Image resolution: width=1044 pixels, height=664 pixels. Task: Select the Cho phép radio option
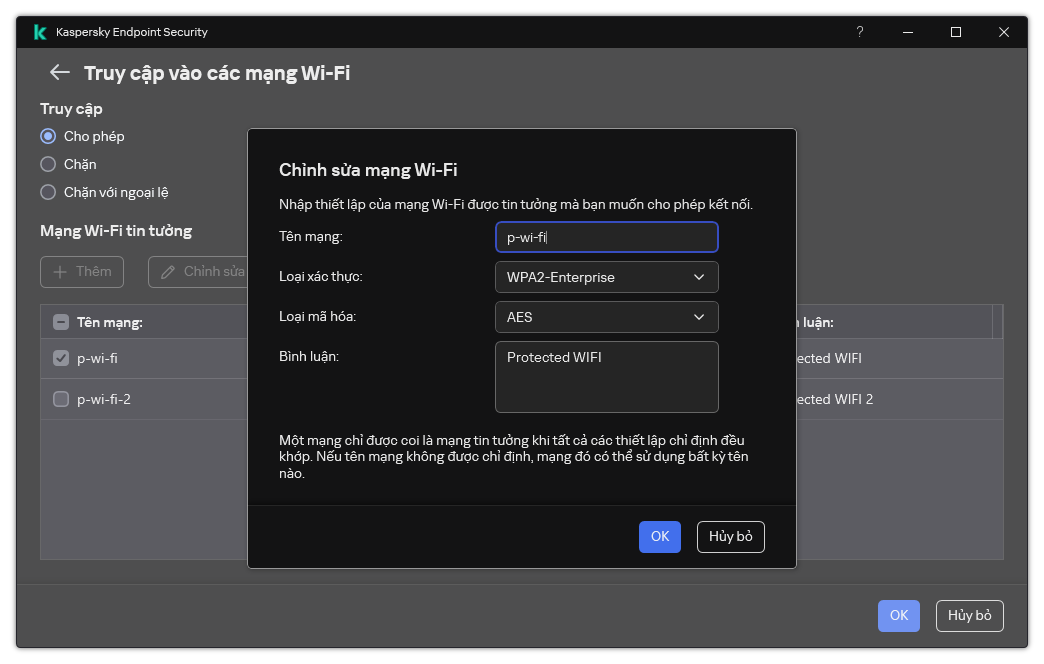tap(48, 136)
